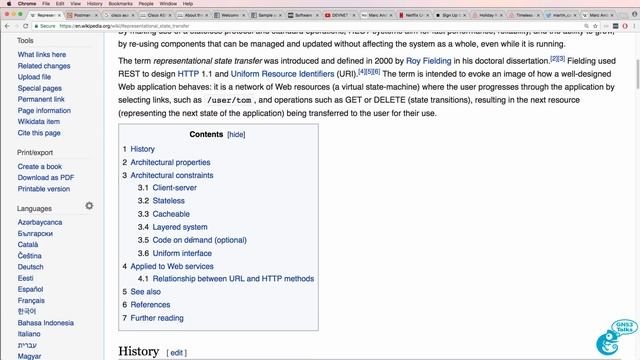Open the Uniform Resource Identifiers link
Viewport: 640px width, 360px height.
coord(282,74)
